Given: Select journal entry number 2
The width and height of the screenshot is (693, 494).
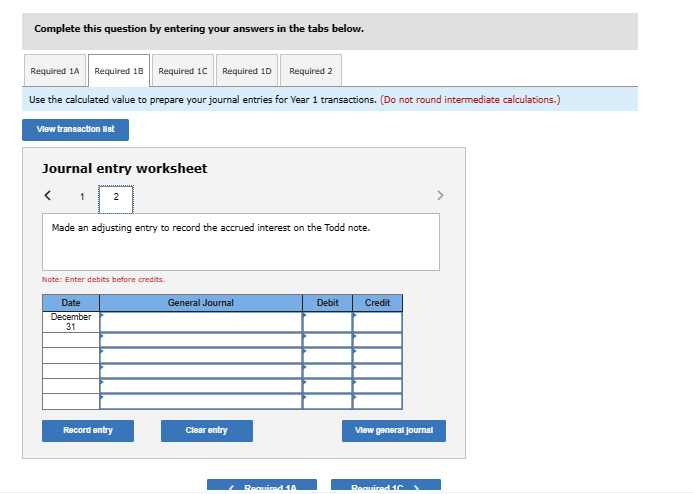Looking at the screenshot, I should (x=116, y=199).
